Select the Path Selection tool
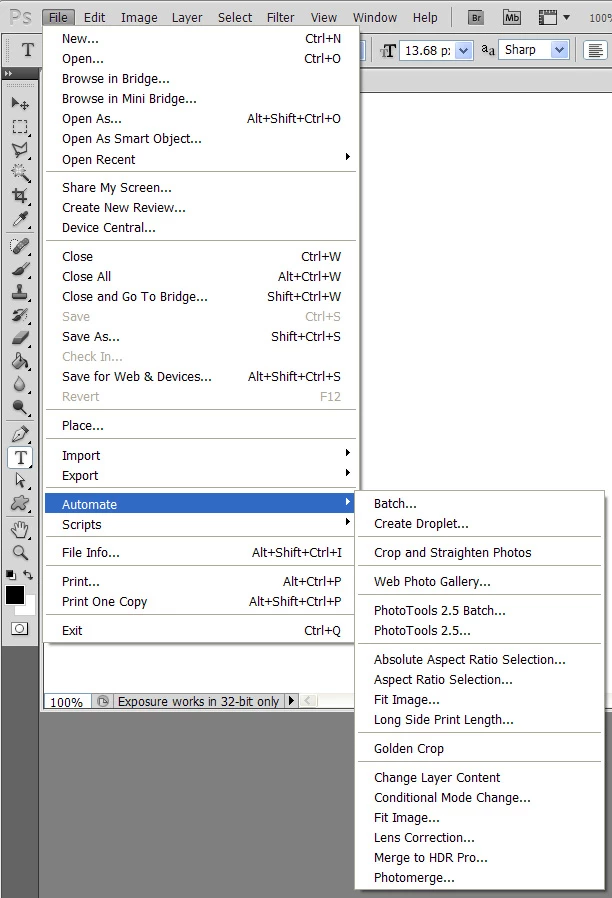Image resolution: width=612 pixels, height=898 pixels. click(20, 480)
